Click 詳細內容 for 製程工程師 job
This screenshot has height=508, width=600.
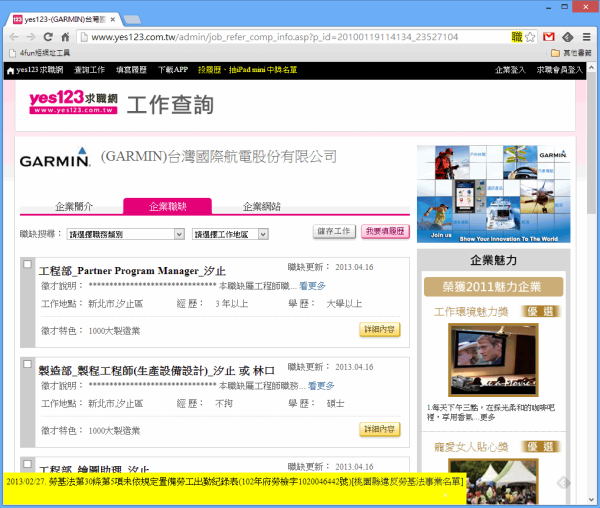coord(379,429)
